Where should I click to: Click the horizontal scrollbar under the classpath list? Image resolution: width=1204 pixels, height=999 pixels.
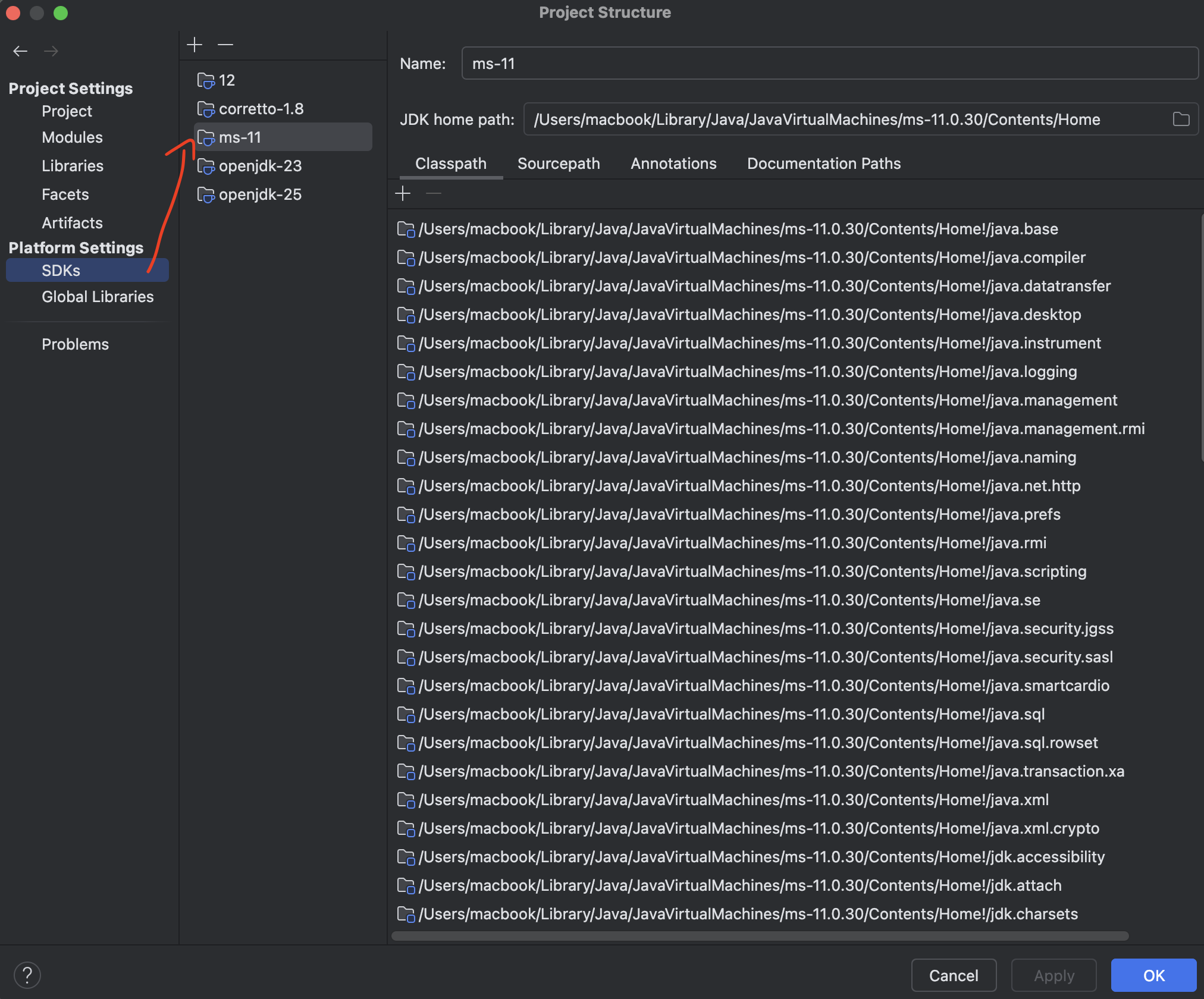coord(760,936)
